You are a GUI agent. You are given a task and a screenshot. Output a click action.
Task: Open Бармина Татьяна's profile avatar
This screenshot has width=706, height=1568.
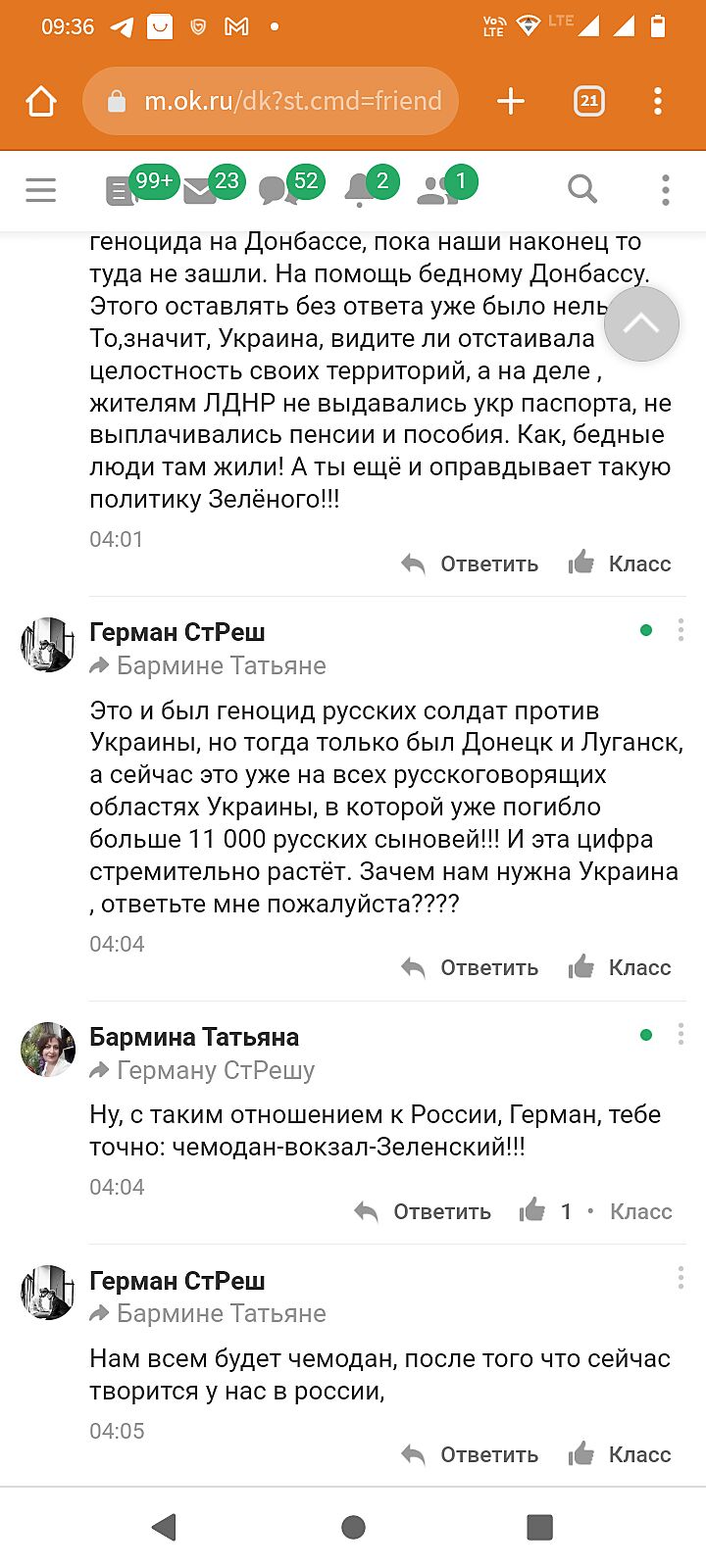pos(48,1050)
